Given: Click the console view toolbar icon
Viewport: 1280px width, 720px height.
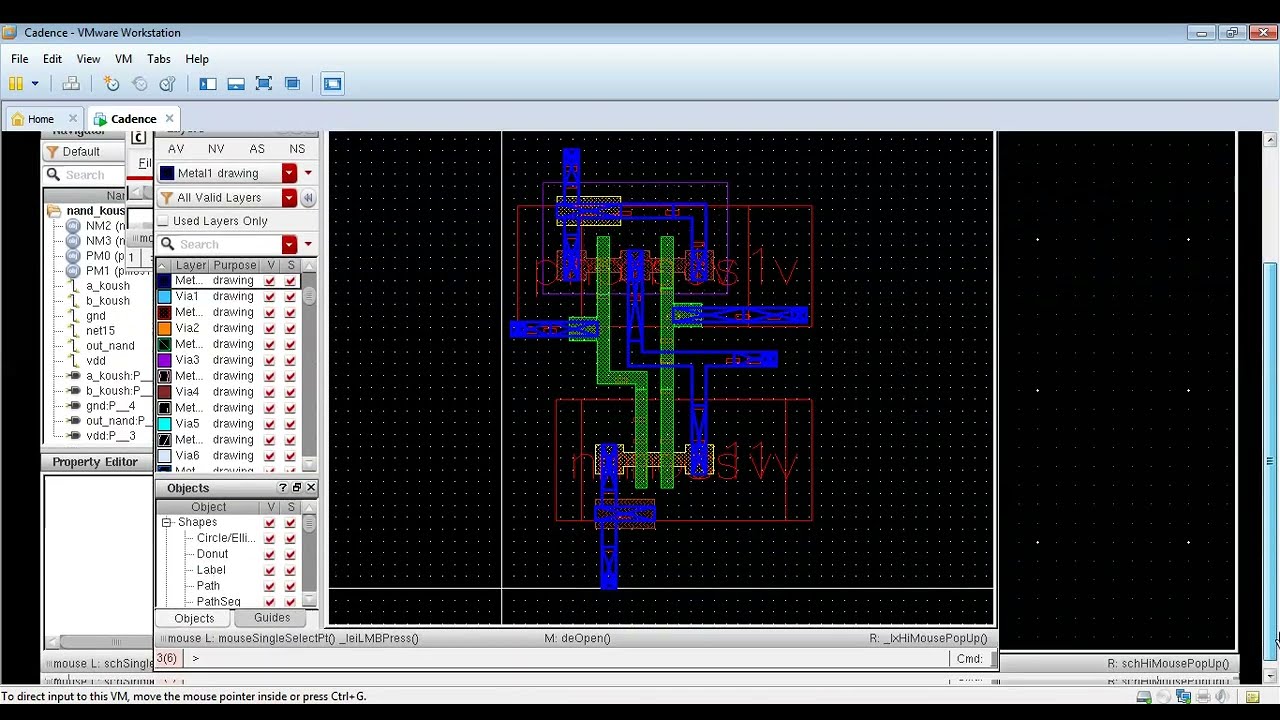Looking at the screenshot, I should (333, 84).
